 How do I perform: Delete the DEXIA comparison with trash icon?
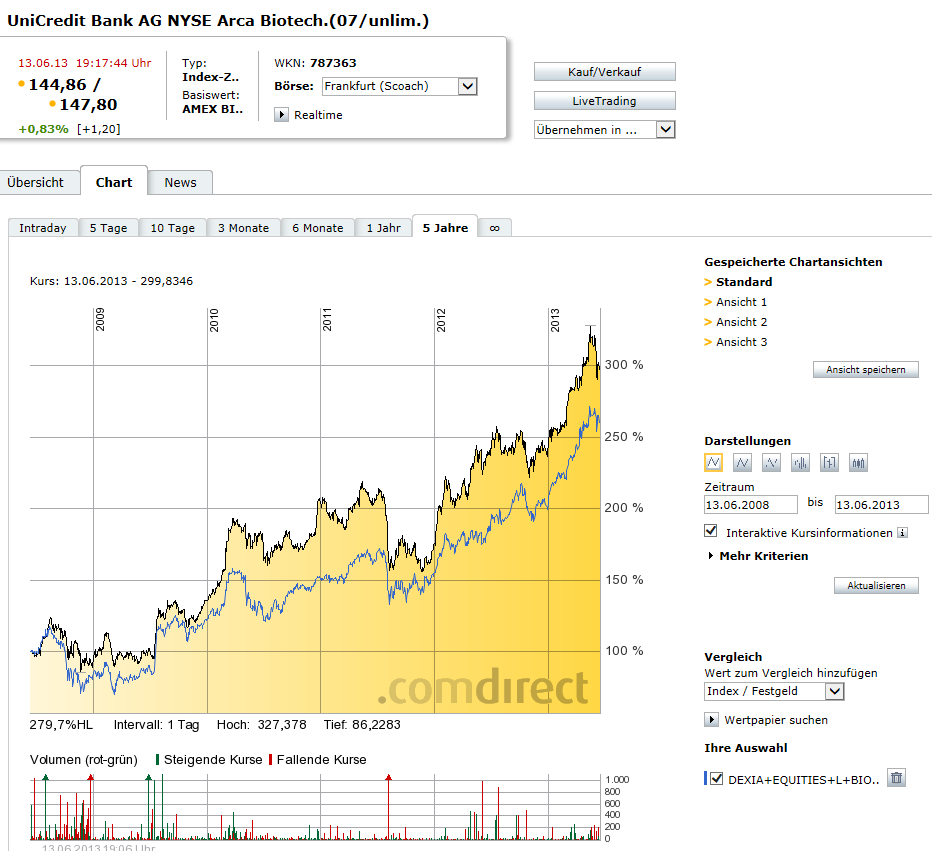[896, 778]
